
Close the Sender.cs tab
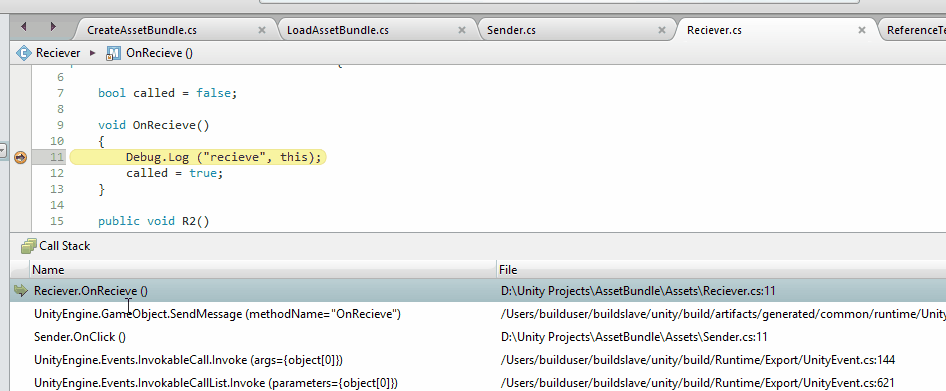pos(662,30)
